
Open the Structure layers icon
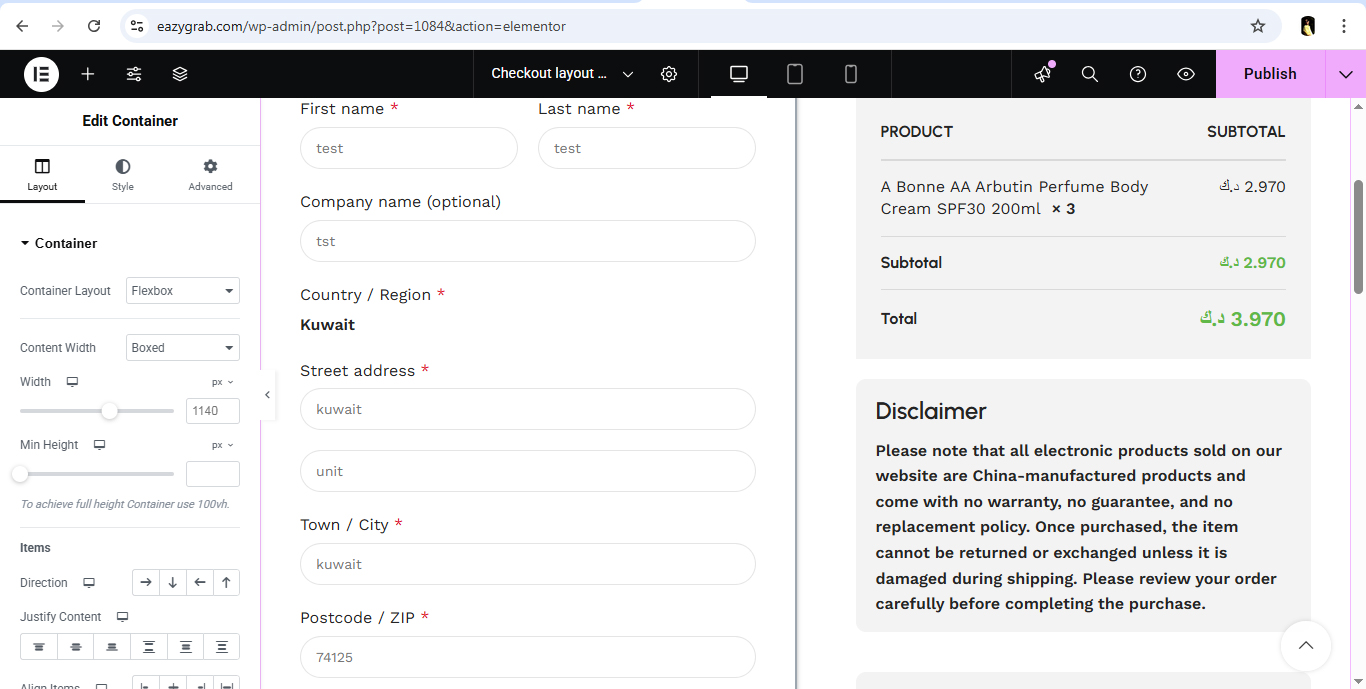(x=180, y=74)
